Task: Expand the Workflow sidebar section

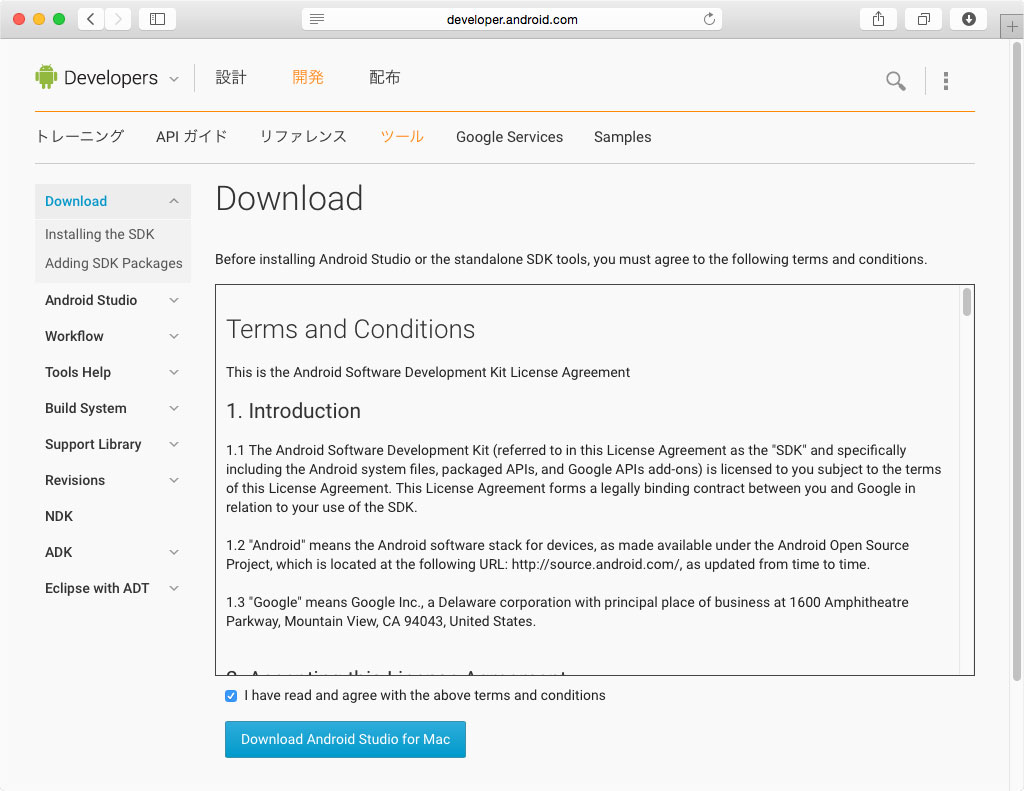Action: (x=174, y=336)
